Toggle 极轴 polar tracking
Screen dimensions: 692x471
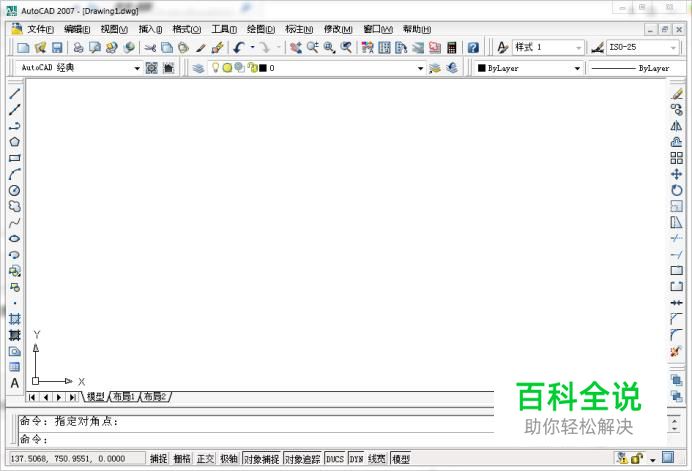[229, 459]
